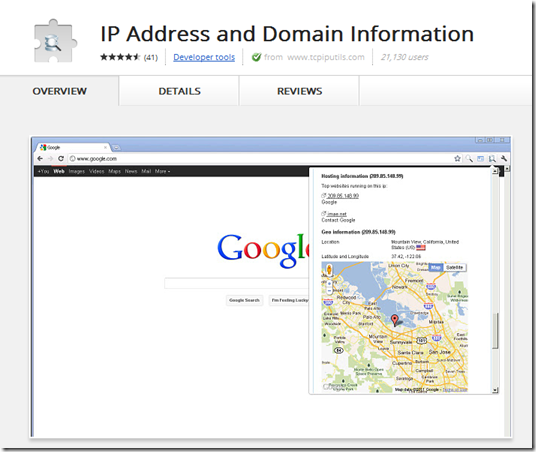Click the red location marker pin
This screenshot has width=536, height=452.
pos(394,320)
